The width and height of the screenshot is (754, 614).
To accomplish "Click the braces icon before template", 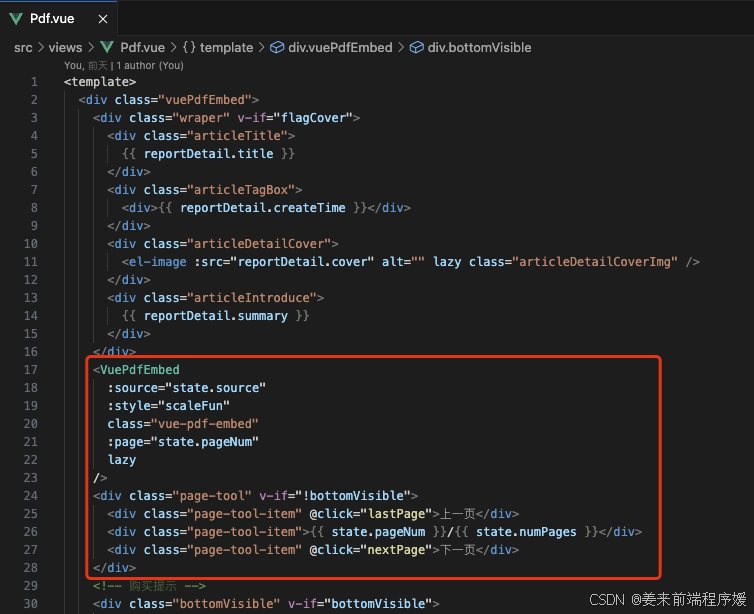I will (189, 47).
